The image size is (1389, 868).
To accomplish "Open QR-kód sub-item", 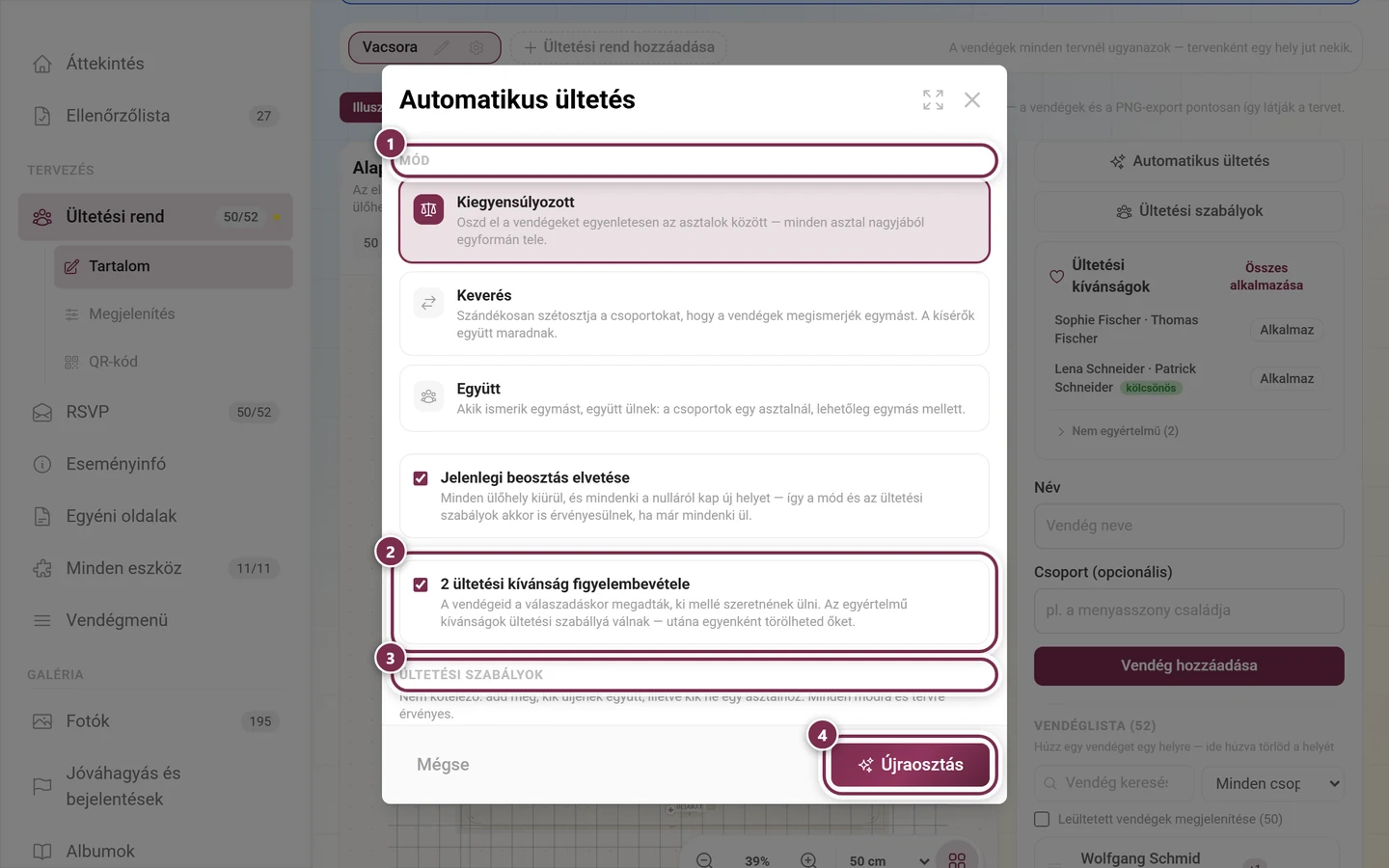I will (x=174, y=362).
